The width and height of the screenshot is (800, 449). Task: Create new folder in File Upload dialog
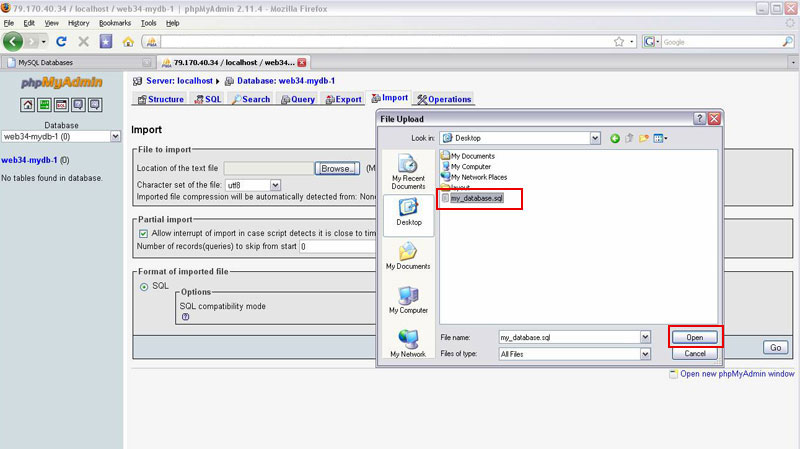(x=644, y=138)
